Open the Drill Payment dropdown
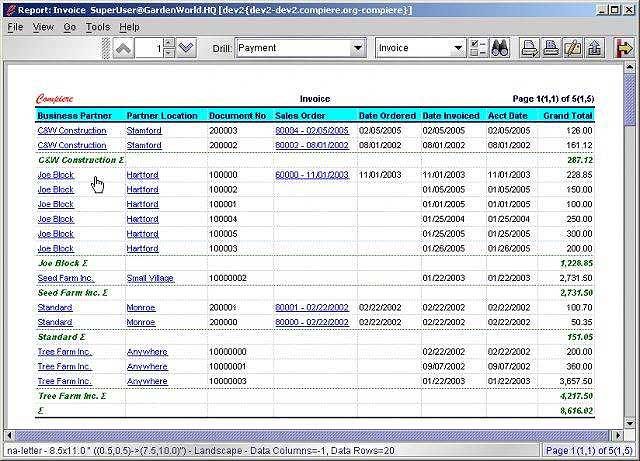The width and height of the screenshot is (640, 461). [x=358, y=48]
